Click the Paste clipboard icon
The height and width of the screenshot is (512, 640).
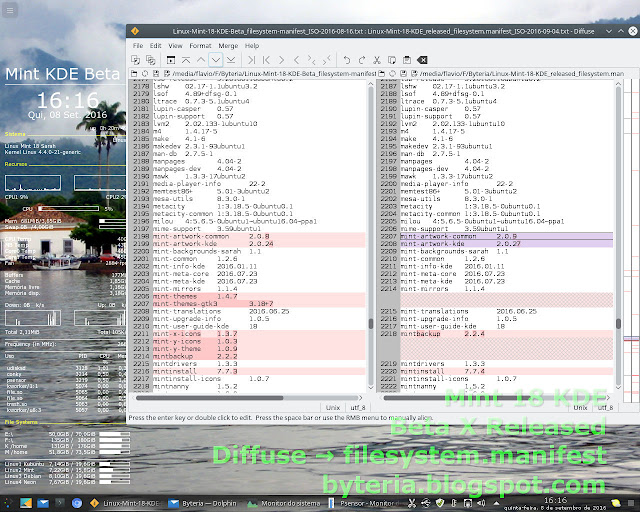[407, 60]
